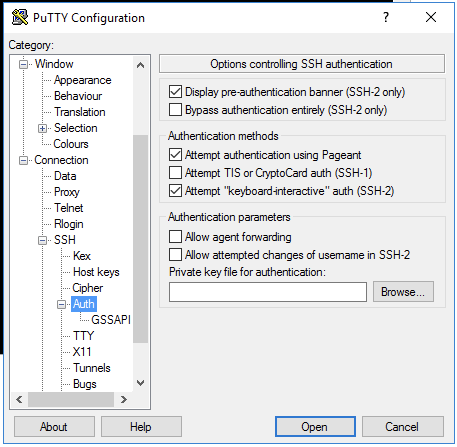
Task: Click the horizontal scroll right arrow
Action: (124, 399)
